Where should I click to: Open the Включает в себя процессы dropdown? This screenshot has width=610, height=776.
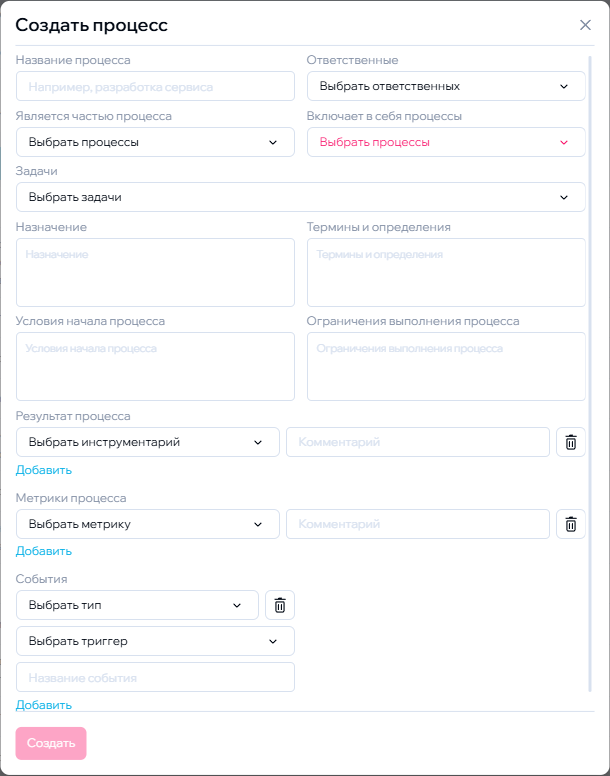(x=446, y=142)
